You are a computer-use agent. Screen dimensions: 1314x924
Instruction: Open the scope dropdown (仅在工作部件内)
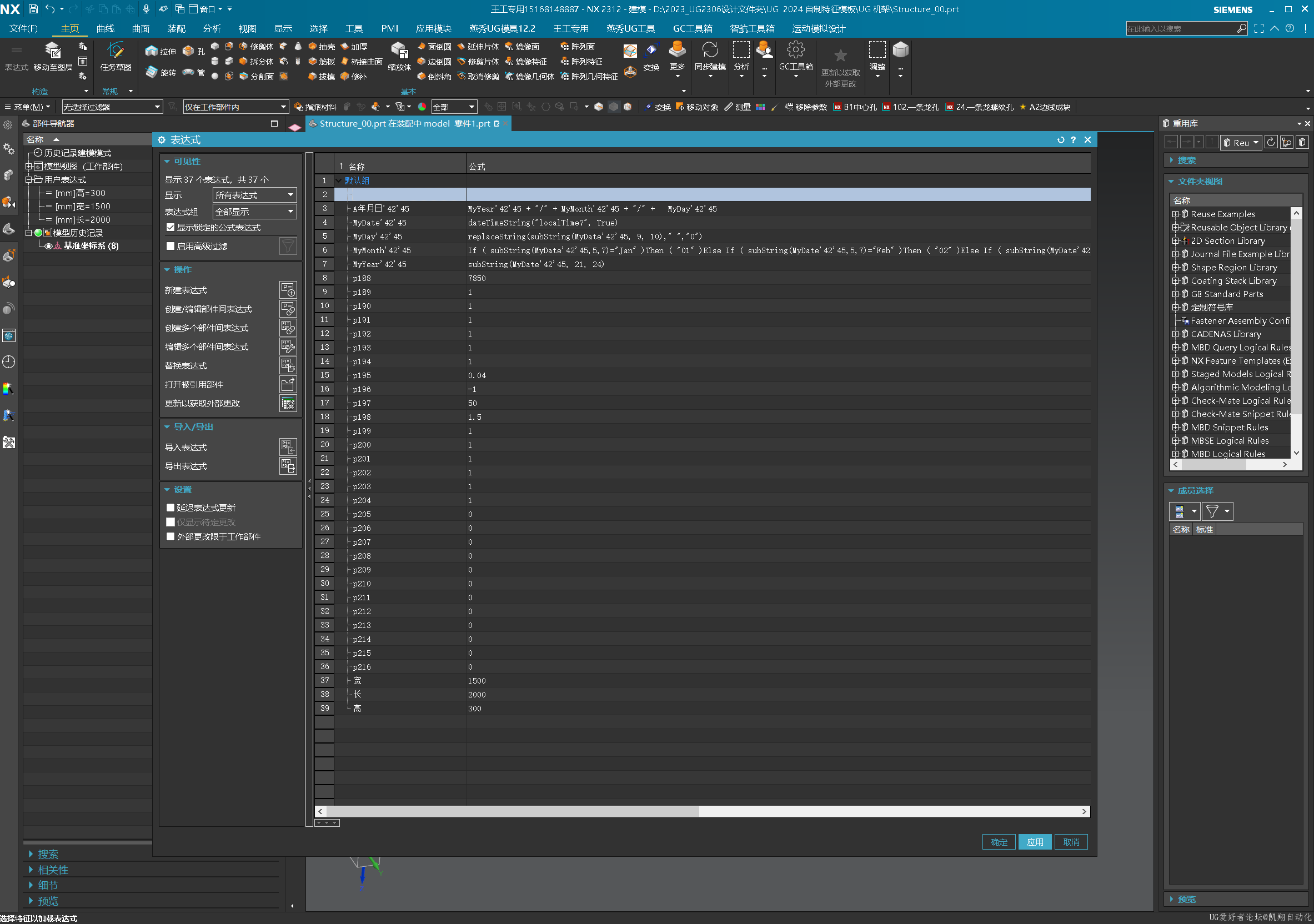[x=235, y=107]
